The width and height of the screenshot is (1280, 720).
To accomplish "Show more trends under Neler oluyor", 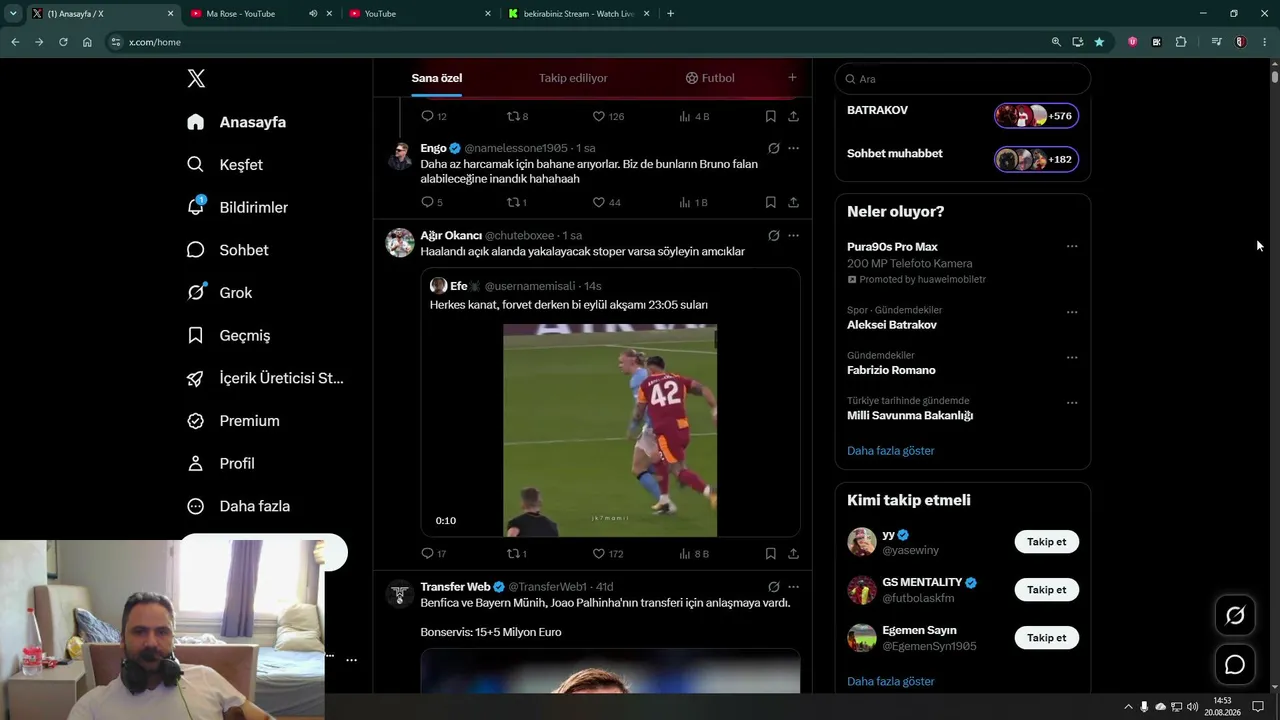I will 891,451.
